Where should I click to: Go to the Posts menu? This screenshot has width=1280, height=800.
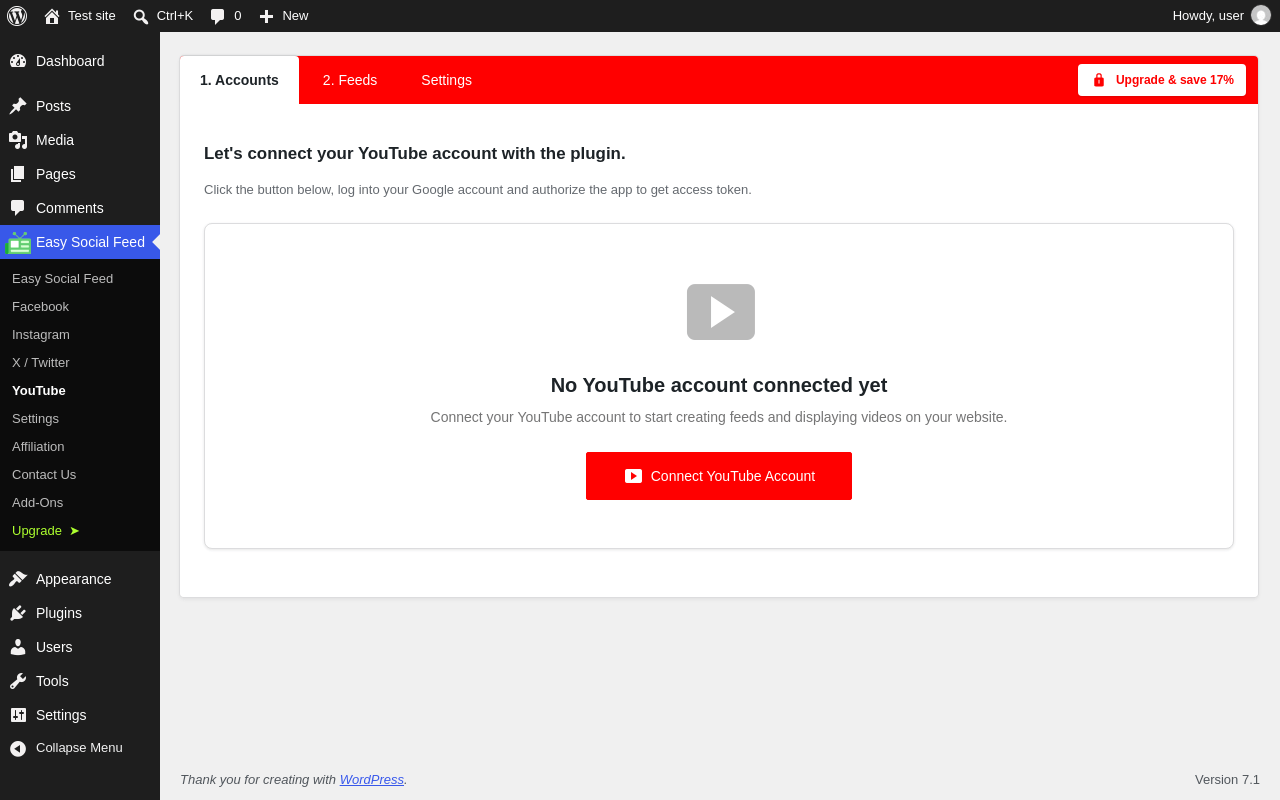click(x=80, y=106)
